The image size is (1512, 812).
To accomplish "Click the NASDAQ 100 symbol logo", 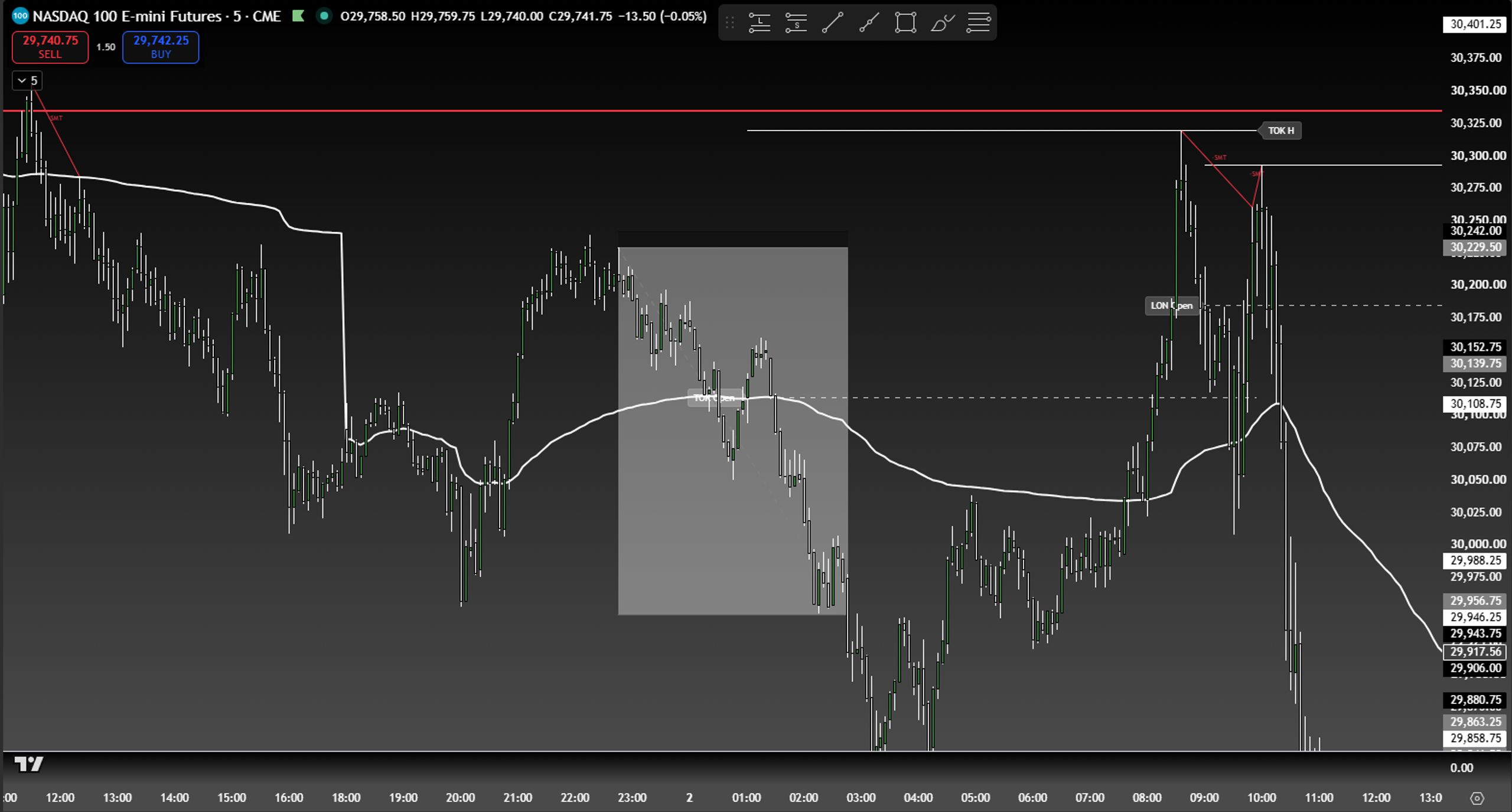I will [x=20, y=16].
